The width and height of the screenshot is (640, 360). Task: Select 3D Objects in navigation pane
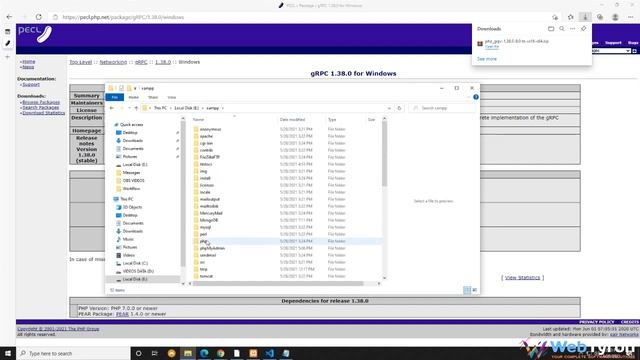[x=132, y=207]
